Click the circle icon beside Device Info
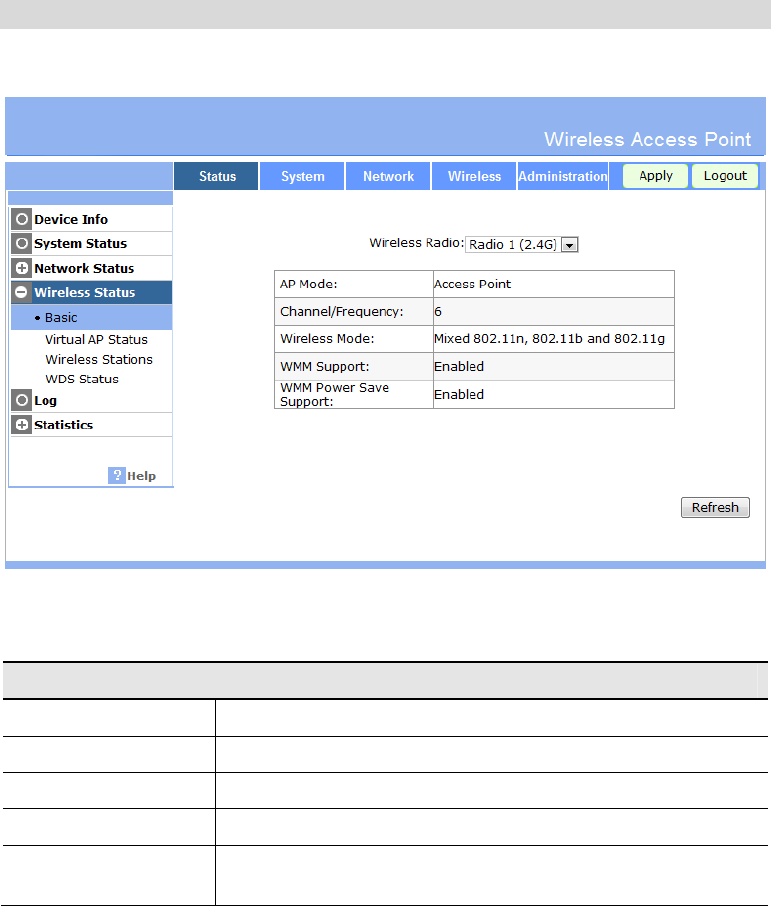The image size is (771, 906). tap(22, 220)
